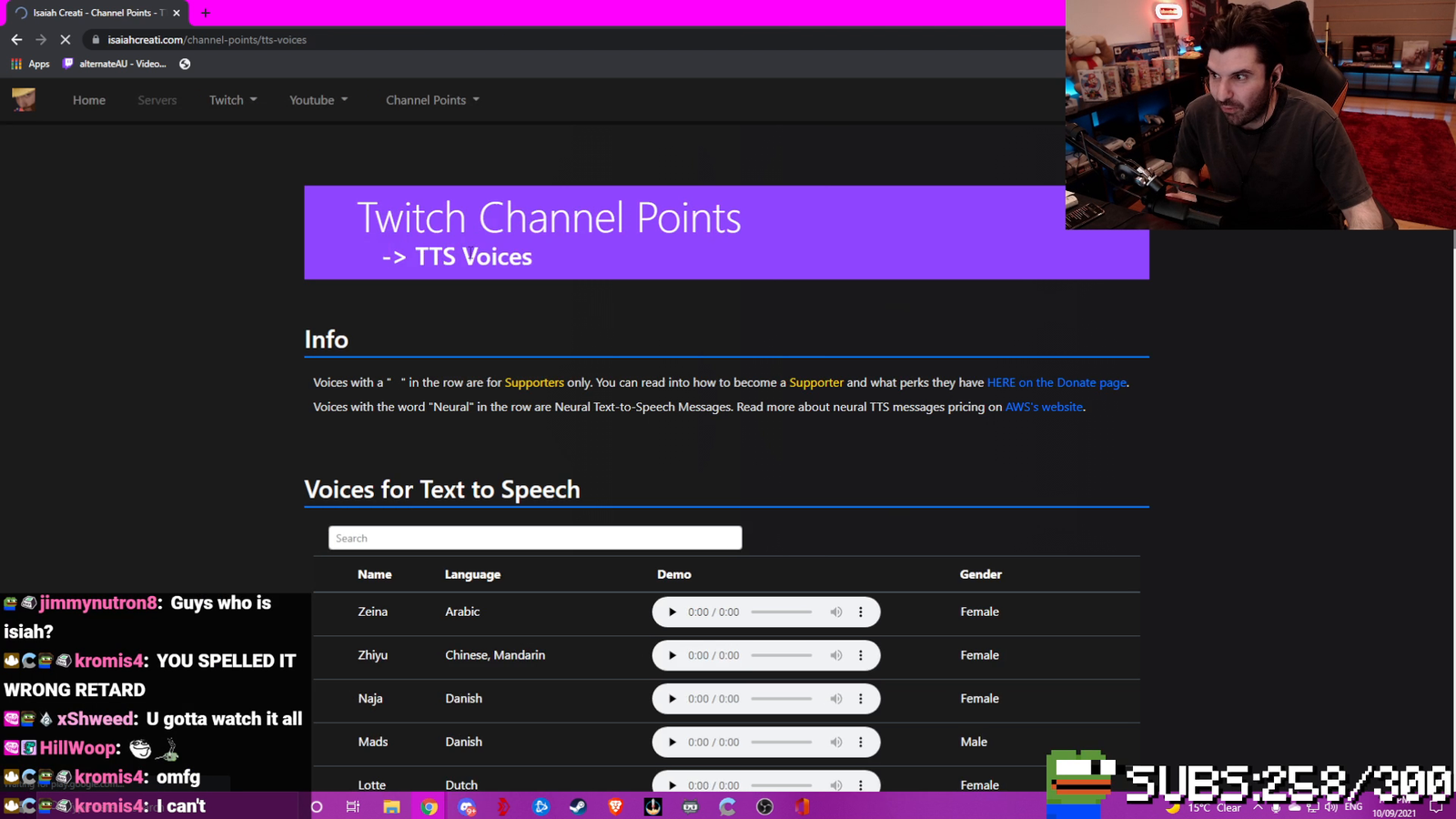Focus the voice Search field
Viewport: 1456px width, 819px height.
click(535, 538)
